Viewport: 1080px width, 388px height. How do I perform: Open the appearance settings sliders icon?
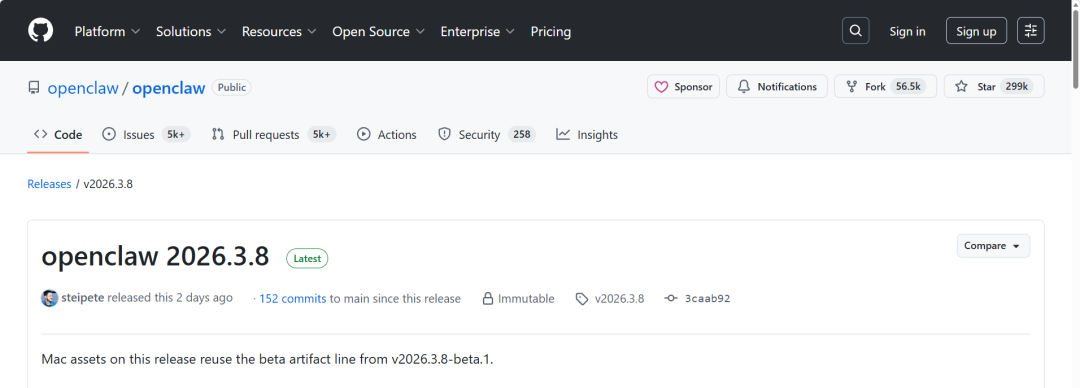tap(1031, 31)
